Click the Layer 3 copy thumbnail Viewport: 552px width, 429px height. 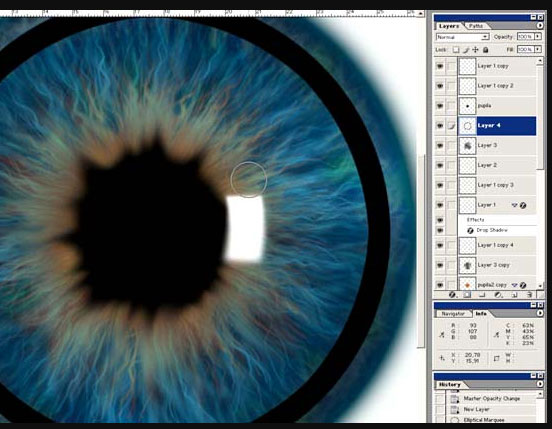click(468, 265)
